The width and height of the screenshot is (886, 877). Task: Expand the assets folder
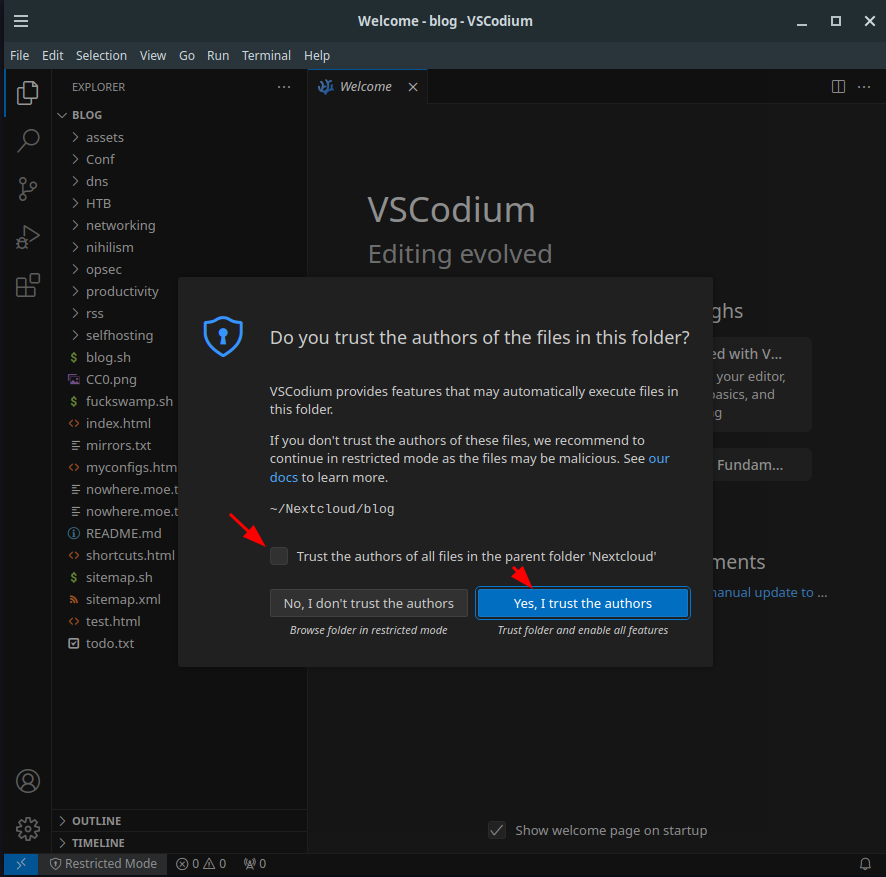click(75, 137)
